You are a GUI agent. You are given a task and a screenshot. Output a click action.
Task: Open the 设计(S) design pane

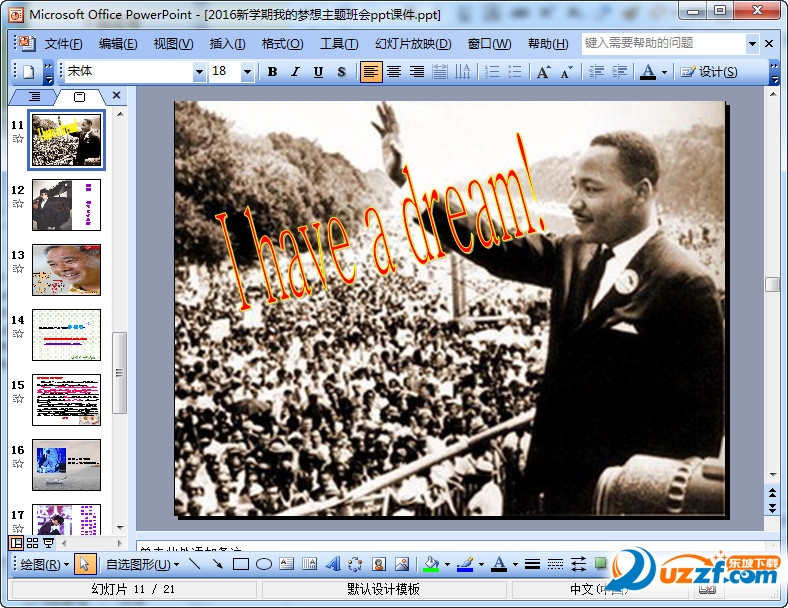pos(709,72)
